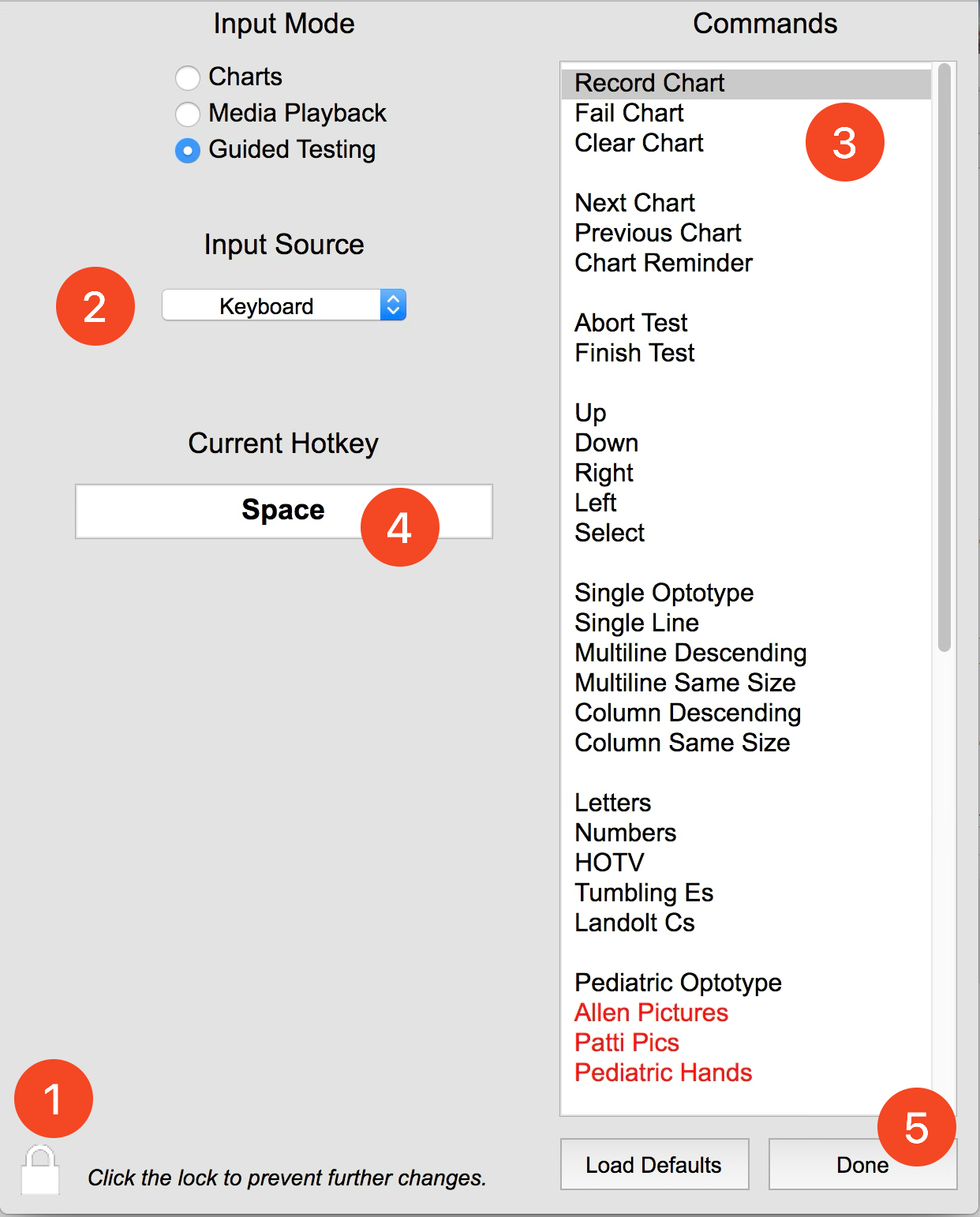The image size is (980, 1217).
Task: Choose the Clear Chart command
Action: point(639,143)
